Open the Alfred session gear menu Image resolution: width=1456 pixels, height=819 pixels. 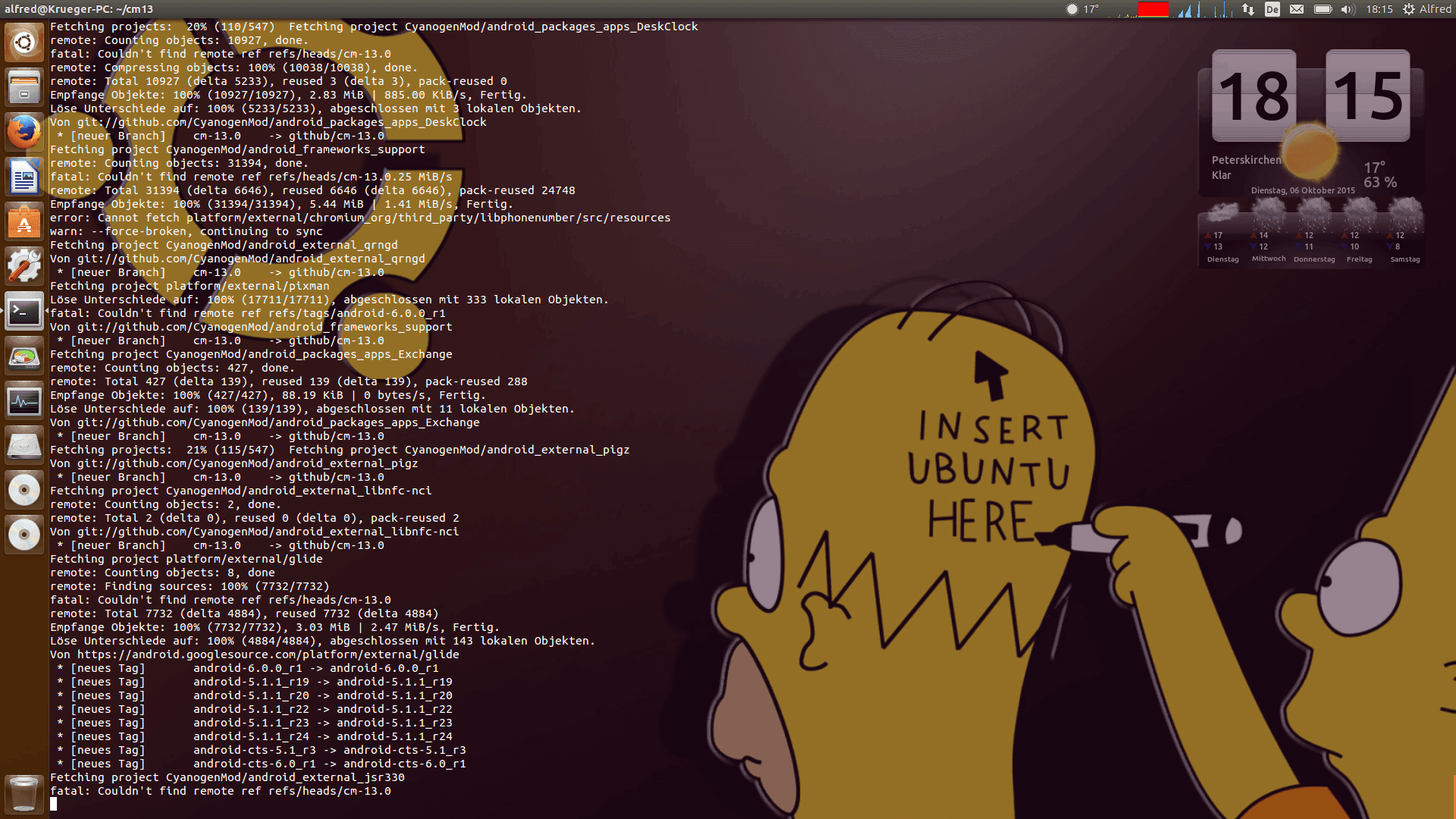[1426, 9]
